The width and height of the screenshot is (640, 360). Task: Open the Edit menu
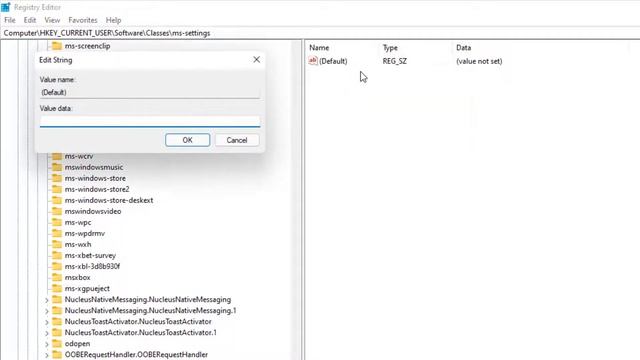click(x=30, y=20)
